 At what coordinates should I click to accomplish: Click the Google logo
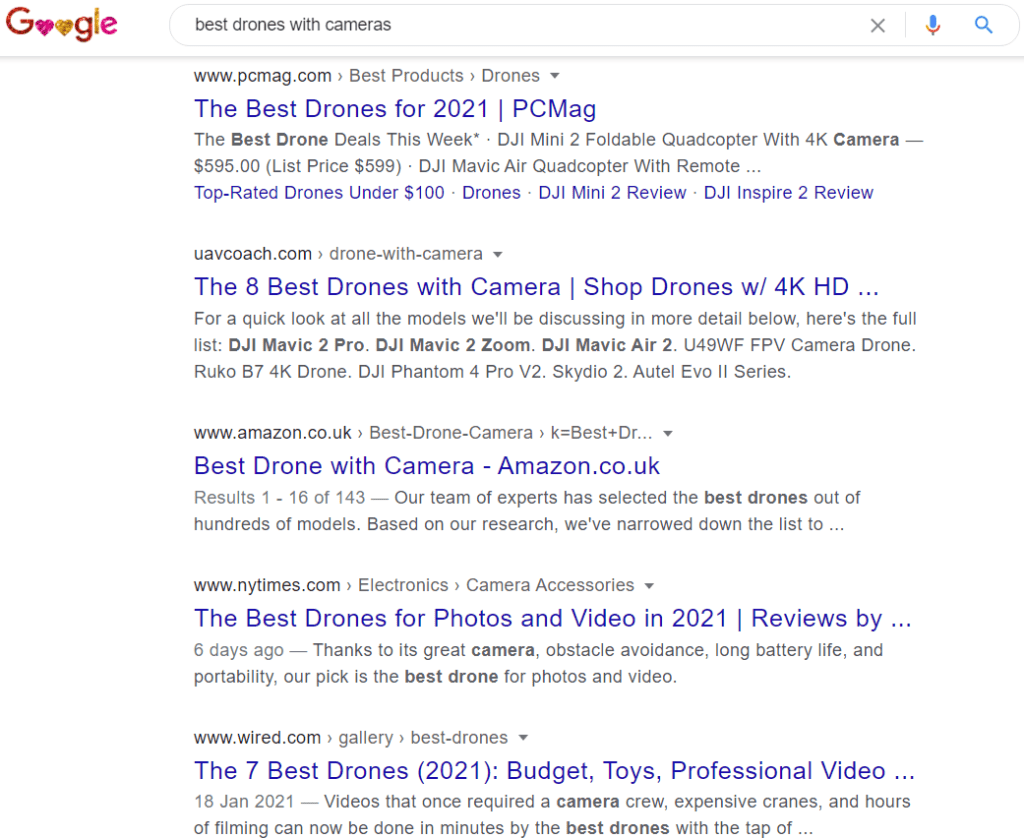pyautogui.click(x=61, y=24)
